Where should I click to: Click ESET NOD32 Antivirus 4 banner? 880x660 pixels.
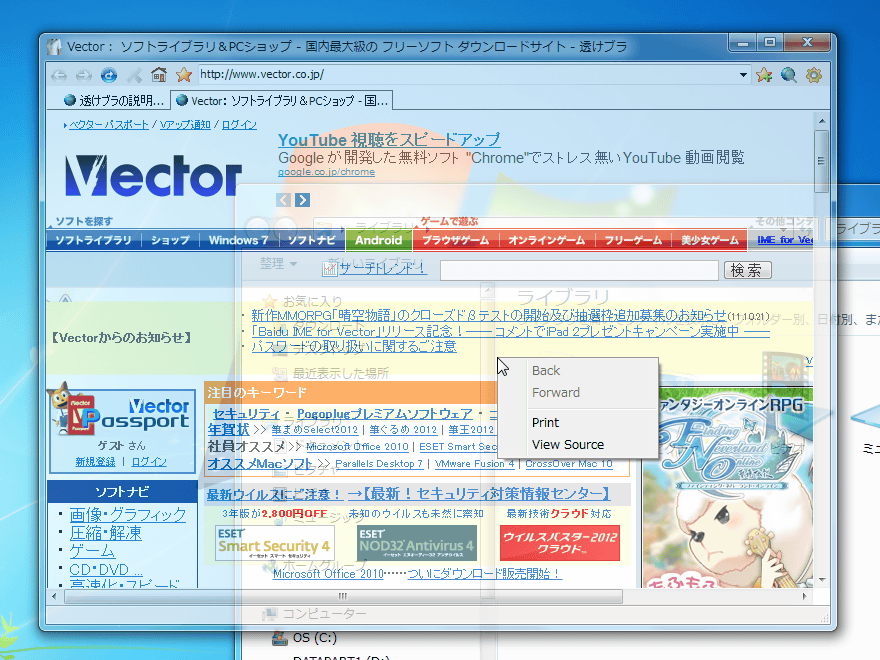tap(417, 543)
